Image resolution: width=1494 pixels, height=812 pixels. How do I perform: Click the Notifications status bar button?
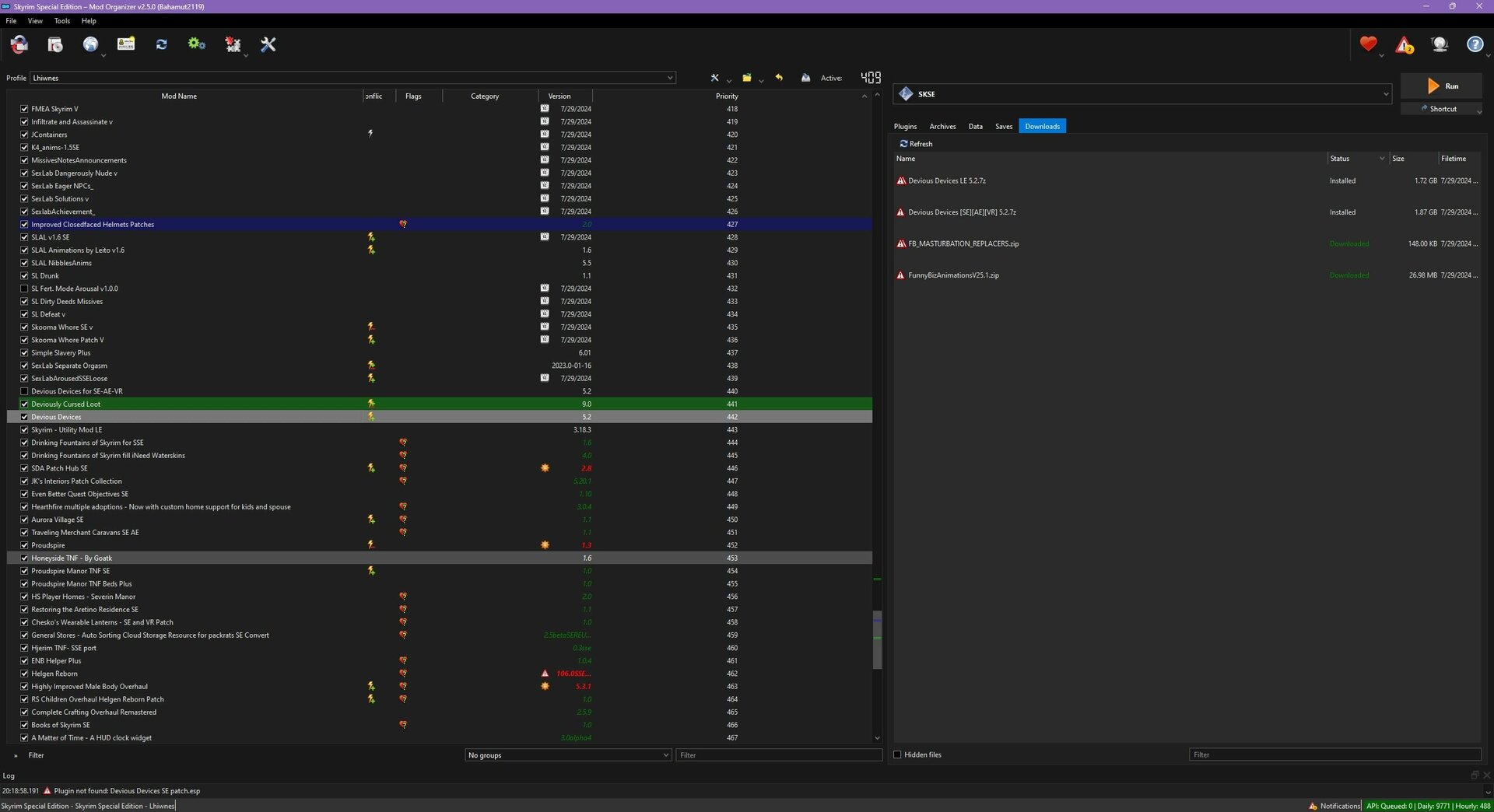click(x=1334, y=806)
